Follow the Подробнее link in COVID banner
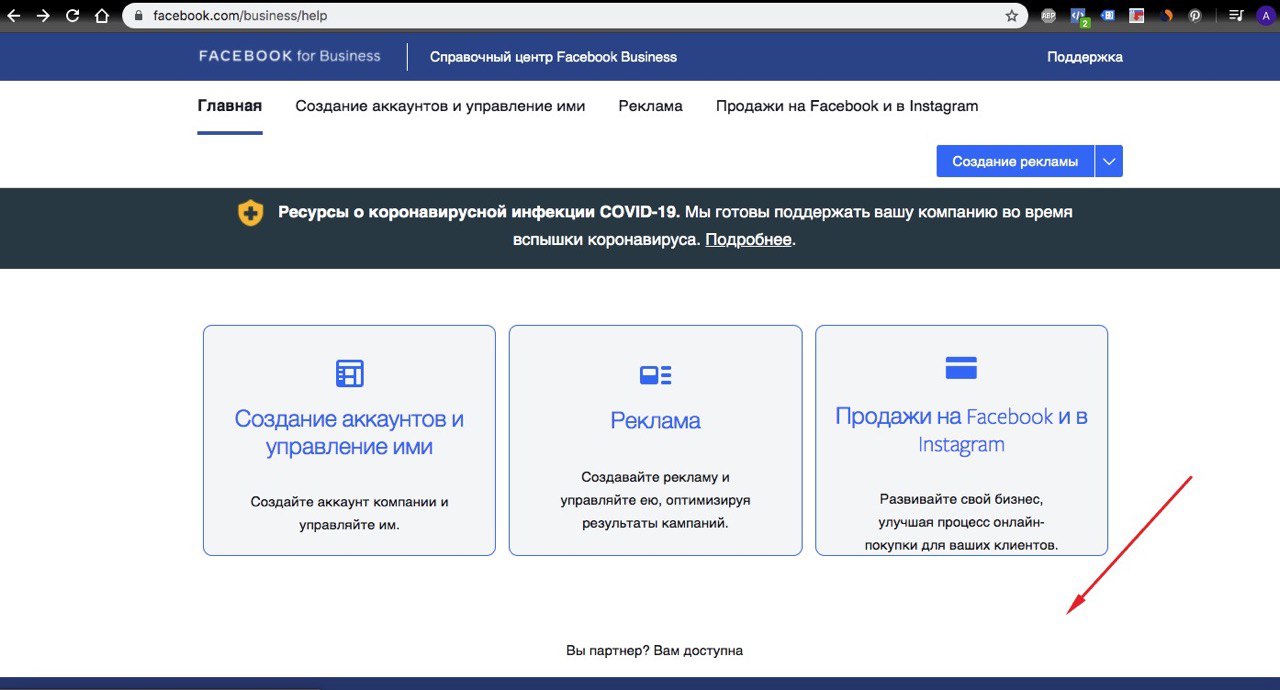The width and height of the screenshot is (1280, 690). (749, 240)
